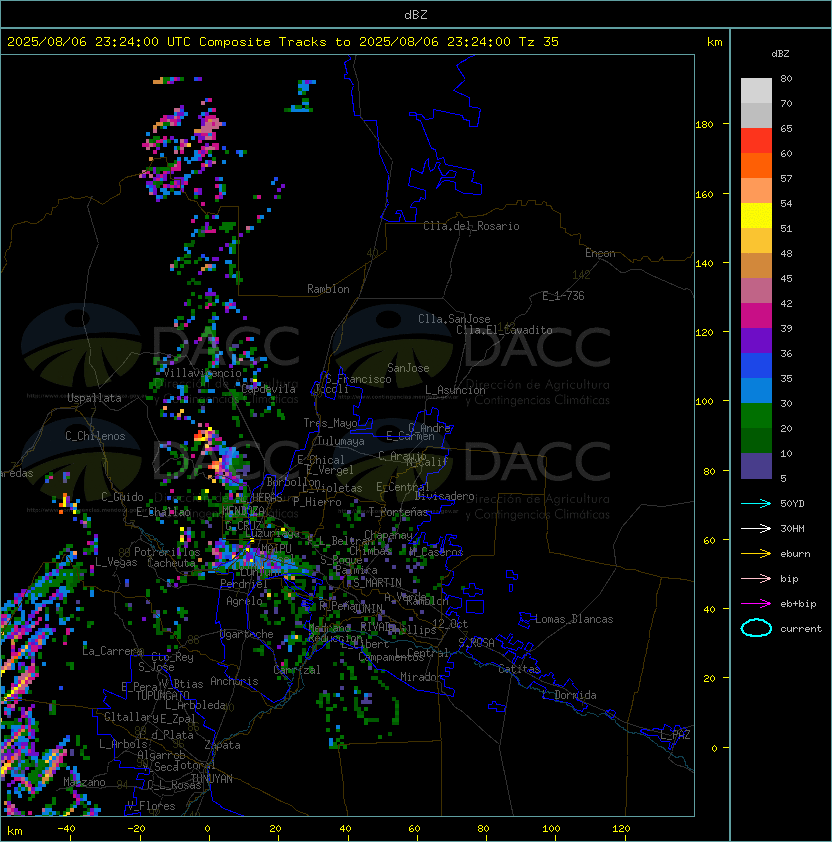Click the 'L_Dormida' map label
832x842 pixels.
pyautogui.click(x=569, y=695)
